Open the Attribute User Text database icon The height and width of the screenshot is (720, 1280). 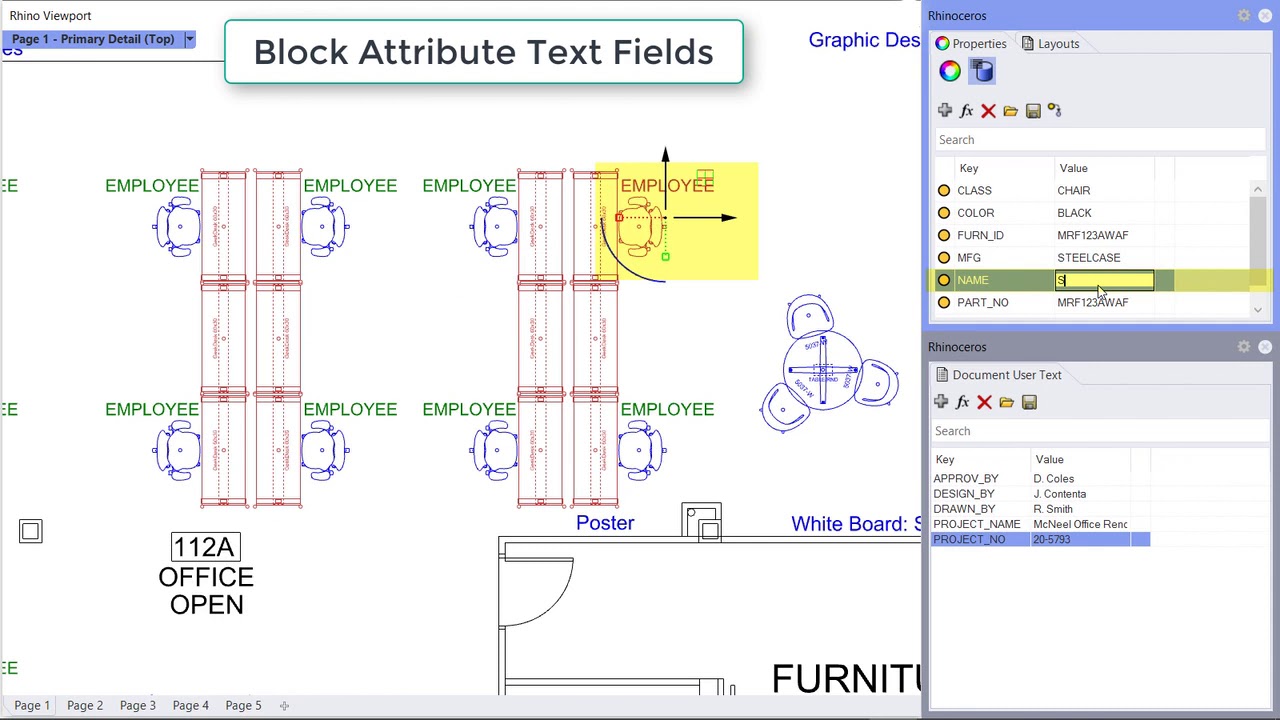tap(983, 71)
